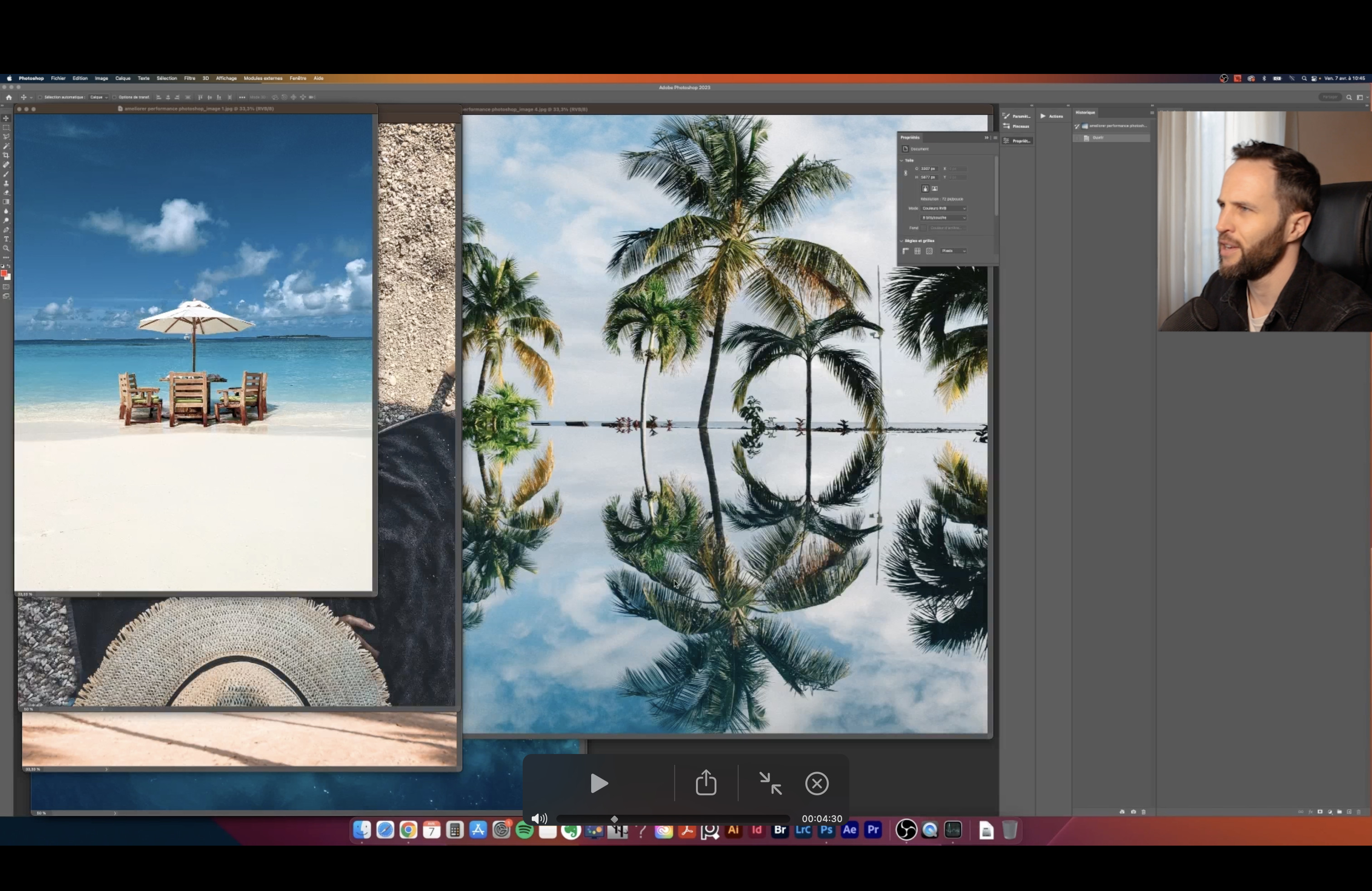Pick the Zoom magnifier tool
1372x891 pixels.
[x=6, y=249]
